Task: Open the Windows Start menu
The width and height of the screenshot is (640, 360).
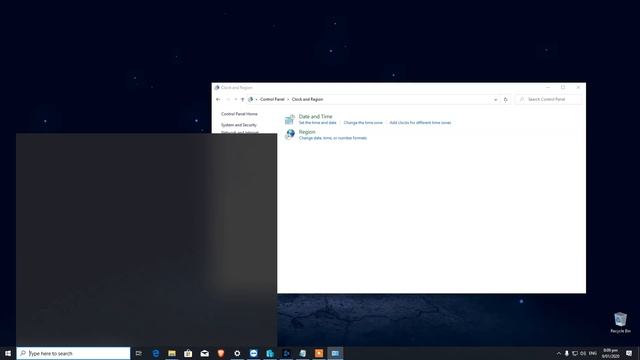Action: coord(8,353)
